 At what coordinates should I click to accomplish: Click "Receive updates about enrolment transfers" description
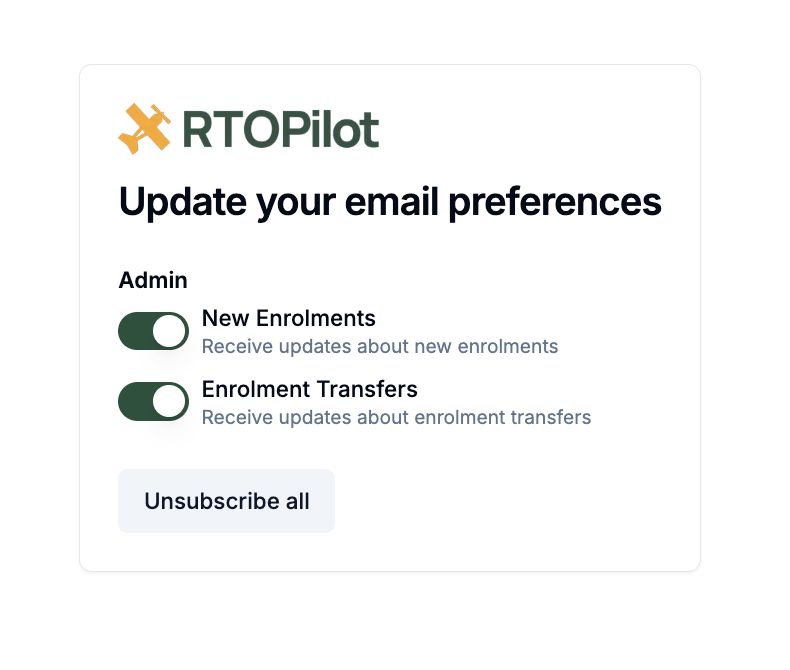[397, 417]
